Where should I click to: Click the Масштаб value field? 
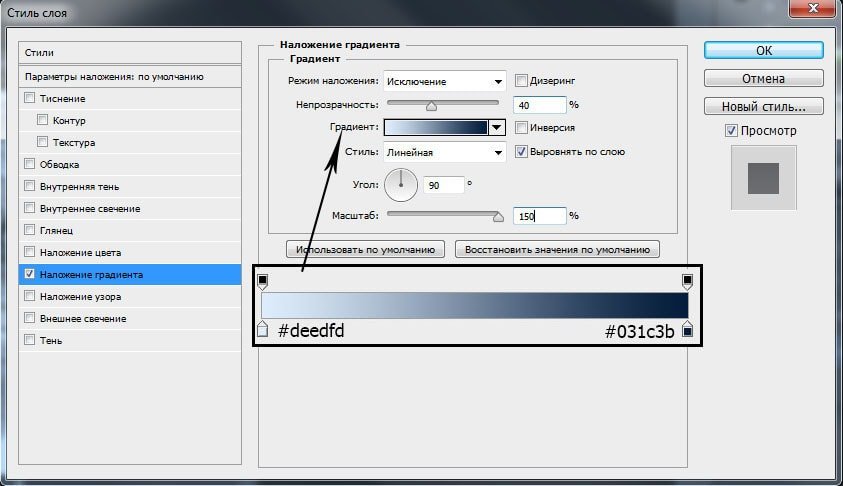pyautogui.click(x=539, y=215)
